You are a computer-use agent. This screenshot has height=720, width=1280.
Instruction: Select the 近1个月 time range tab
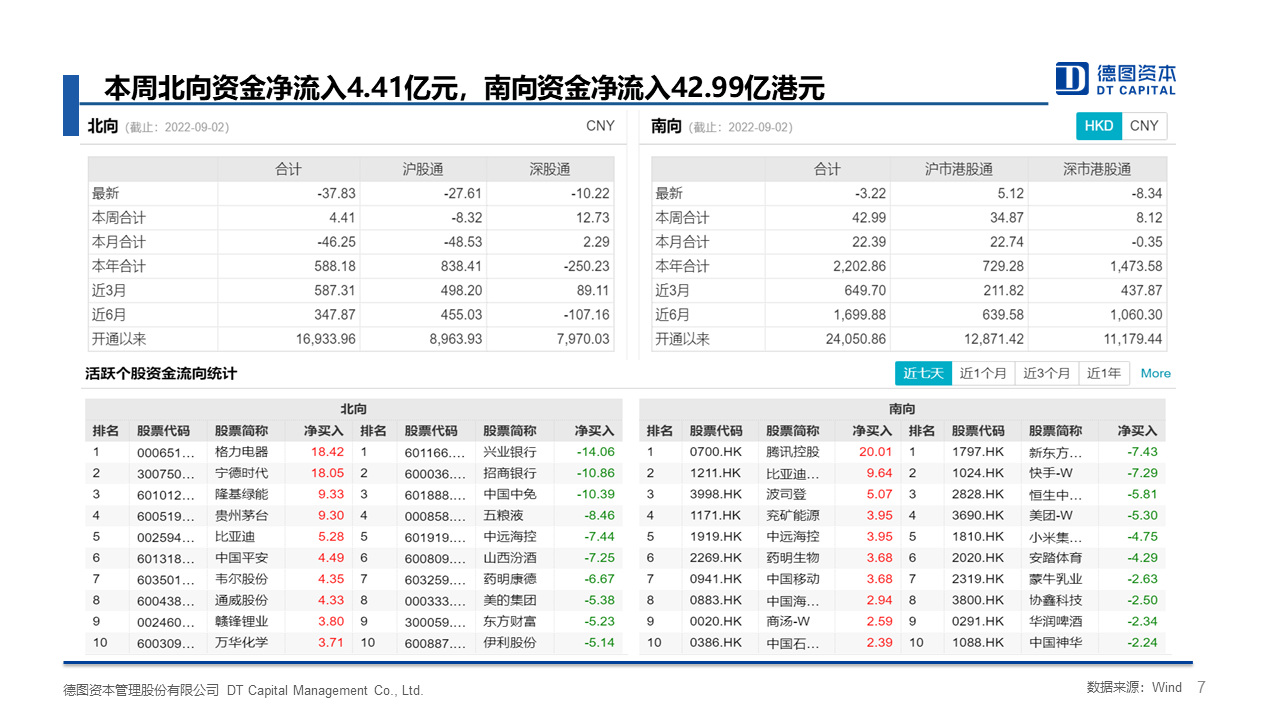(983, 373)
